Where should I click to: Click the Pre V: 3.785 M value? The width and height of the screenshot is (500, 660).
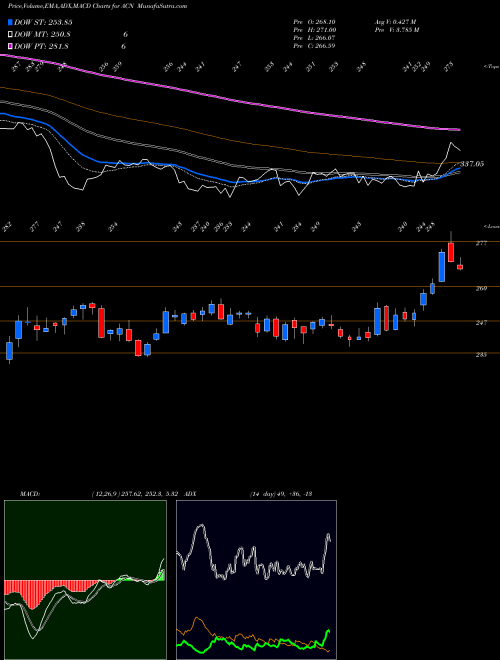coord(396,30)
